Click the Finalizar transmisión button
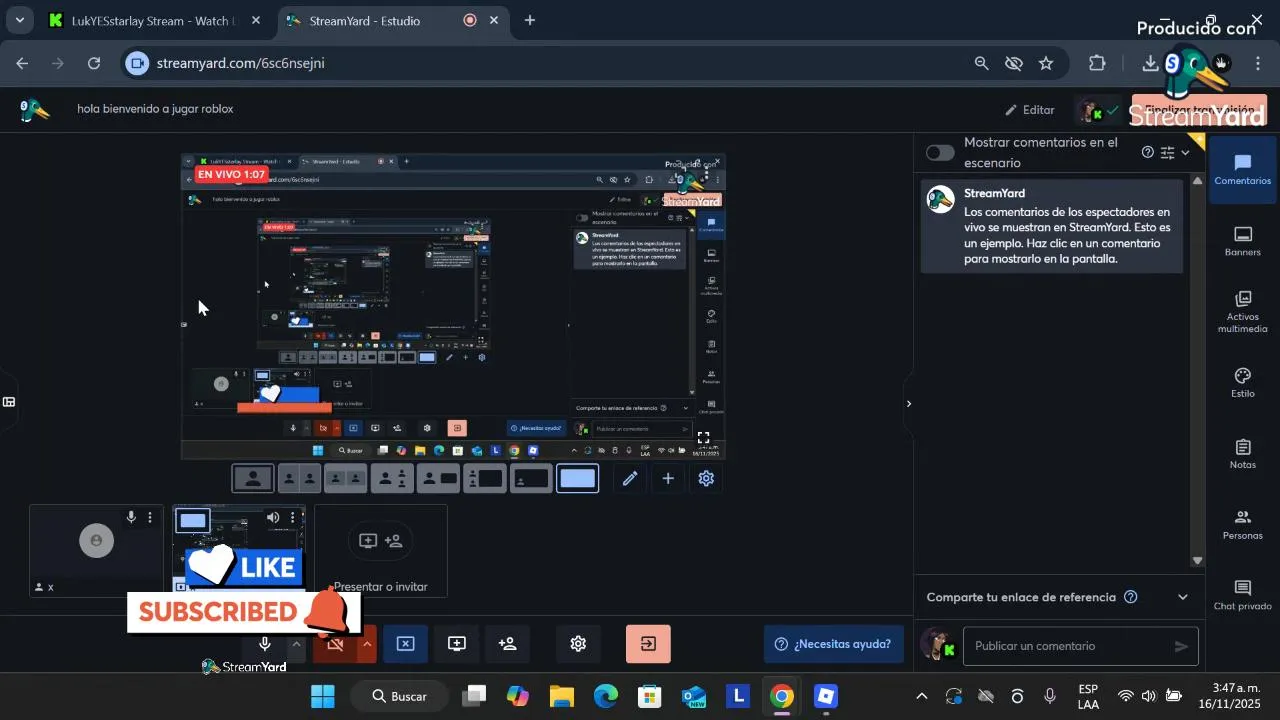The width and height of the screenshot is (1280, 720). click(1199, 110)
